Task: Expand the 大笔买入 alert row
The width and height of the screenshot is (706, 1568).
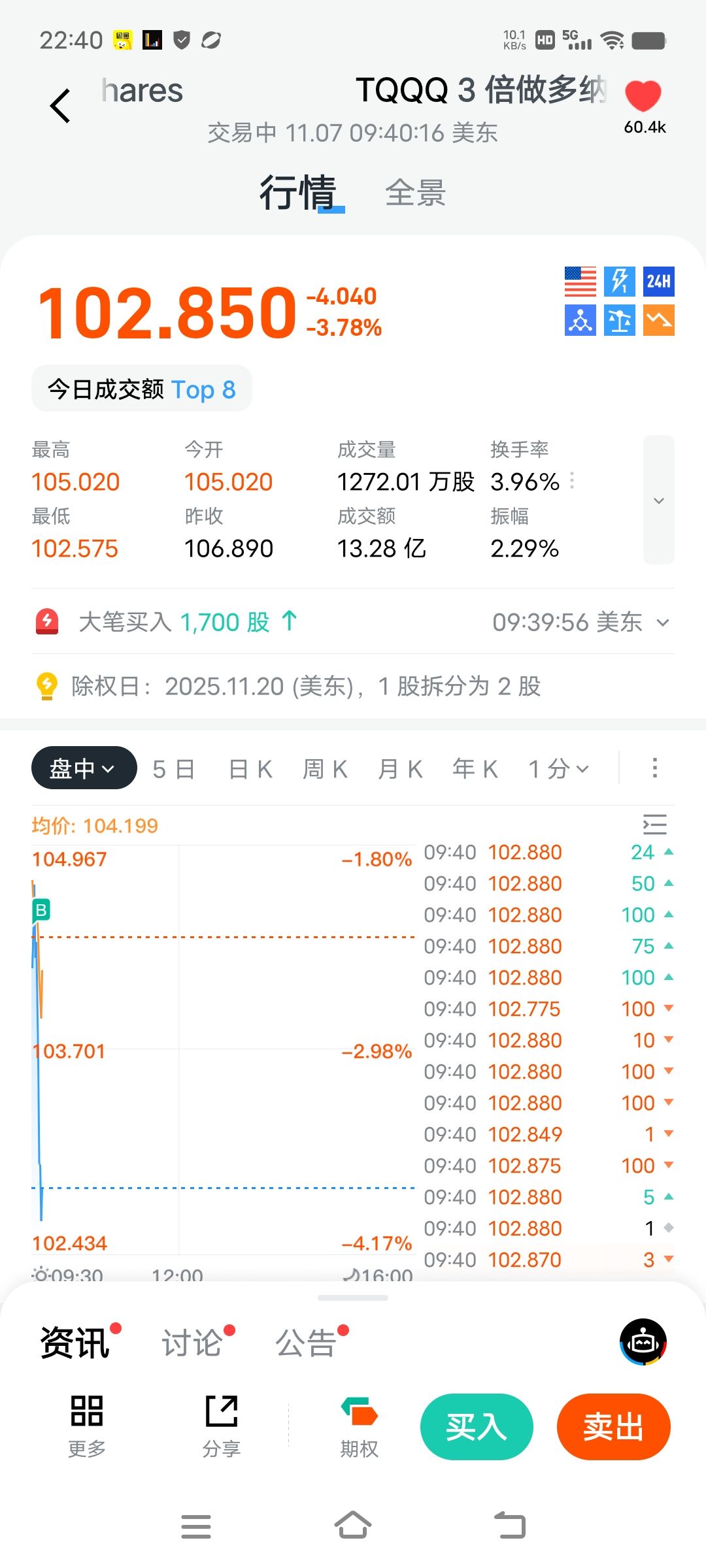Action: (663, 623)
